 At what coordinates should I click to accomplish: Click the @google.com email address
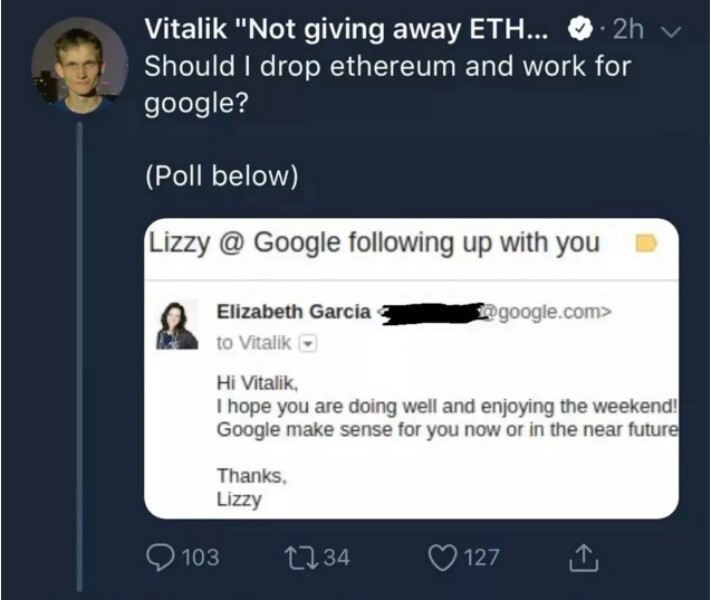pos(547,311)
